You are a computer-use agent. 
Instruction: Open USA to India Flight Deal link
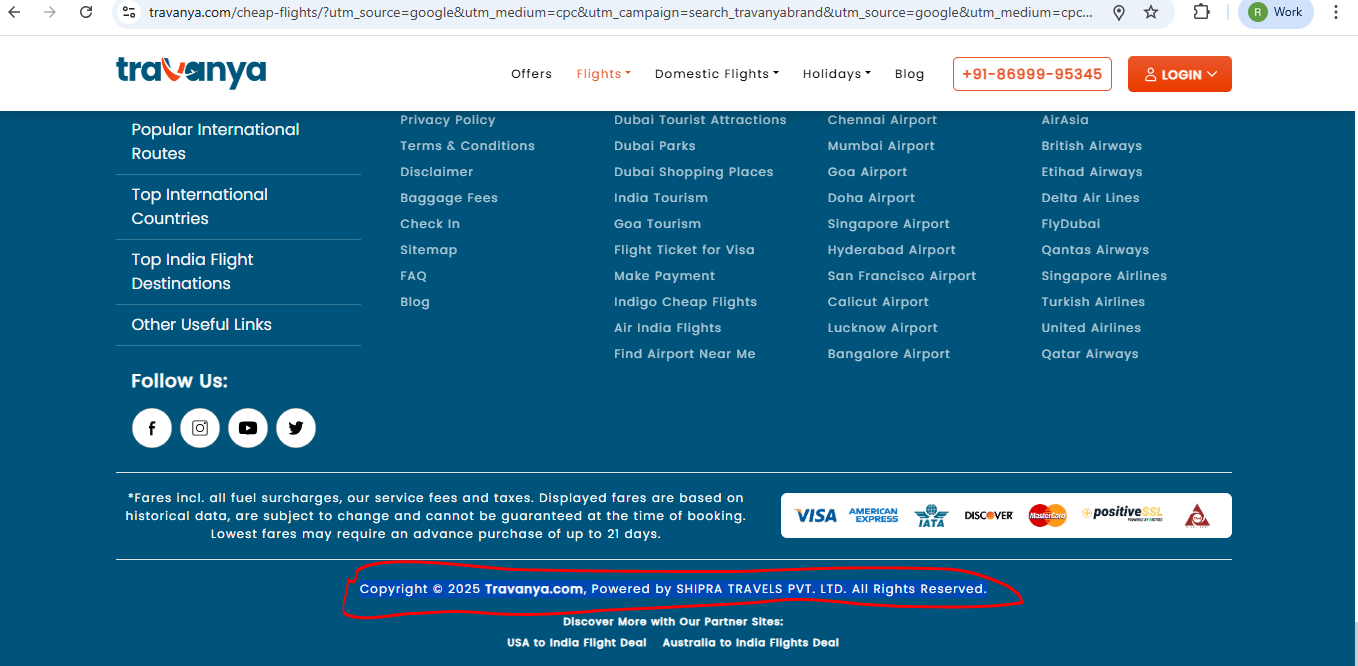point(576,643)
